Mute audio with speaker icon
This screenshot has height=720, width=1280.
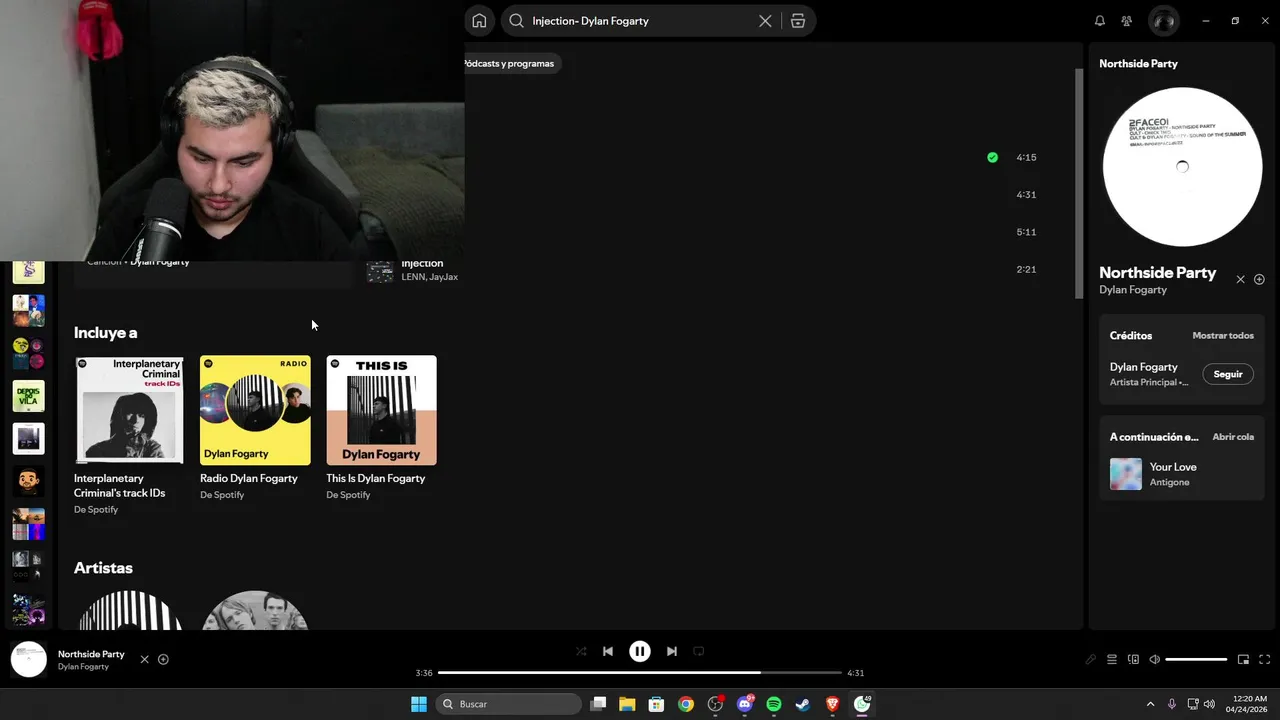pyautogui.click(x=1154, y=660)
